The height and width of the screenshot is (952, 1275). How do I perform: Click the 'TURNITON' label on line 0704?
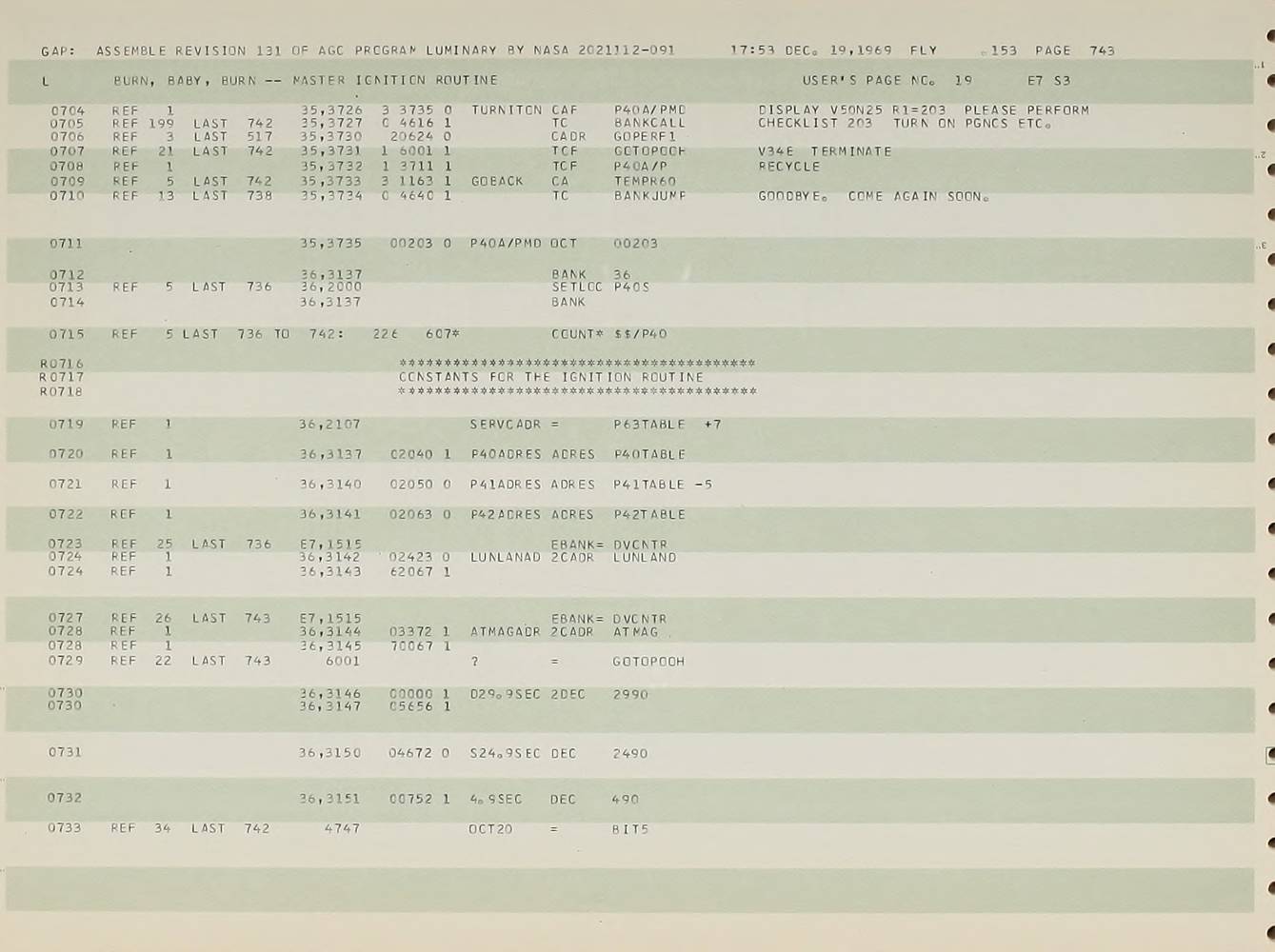[507, 110]
